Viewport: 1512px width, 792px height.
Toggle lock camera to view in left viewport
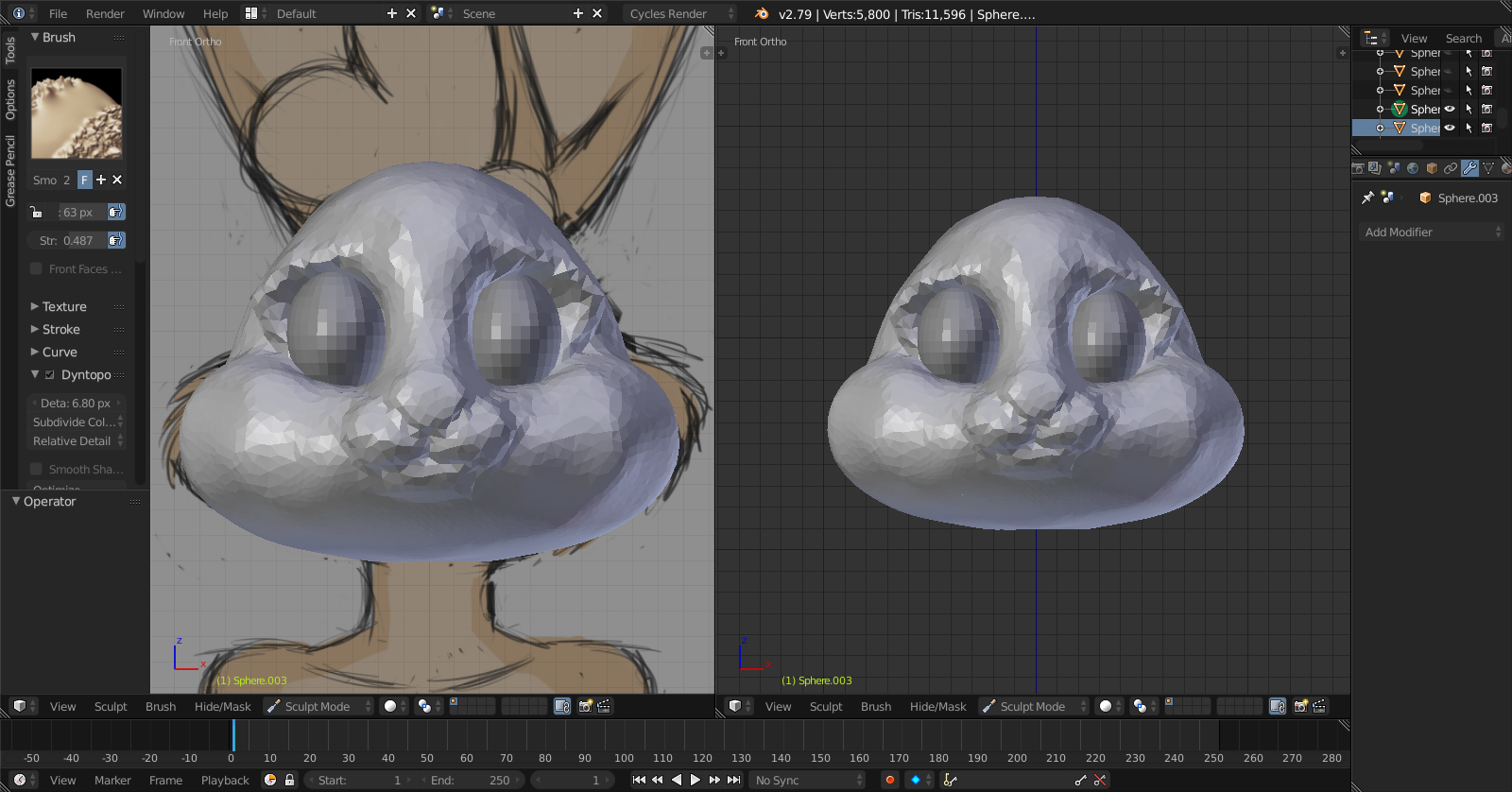click(x=562, y=706)
